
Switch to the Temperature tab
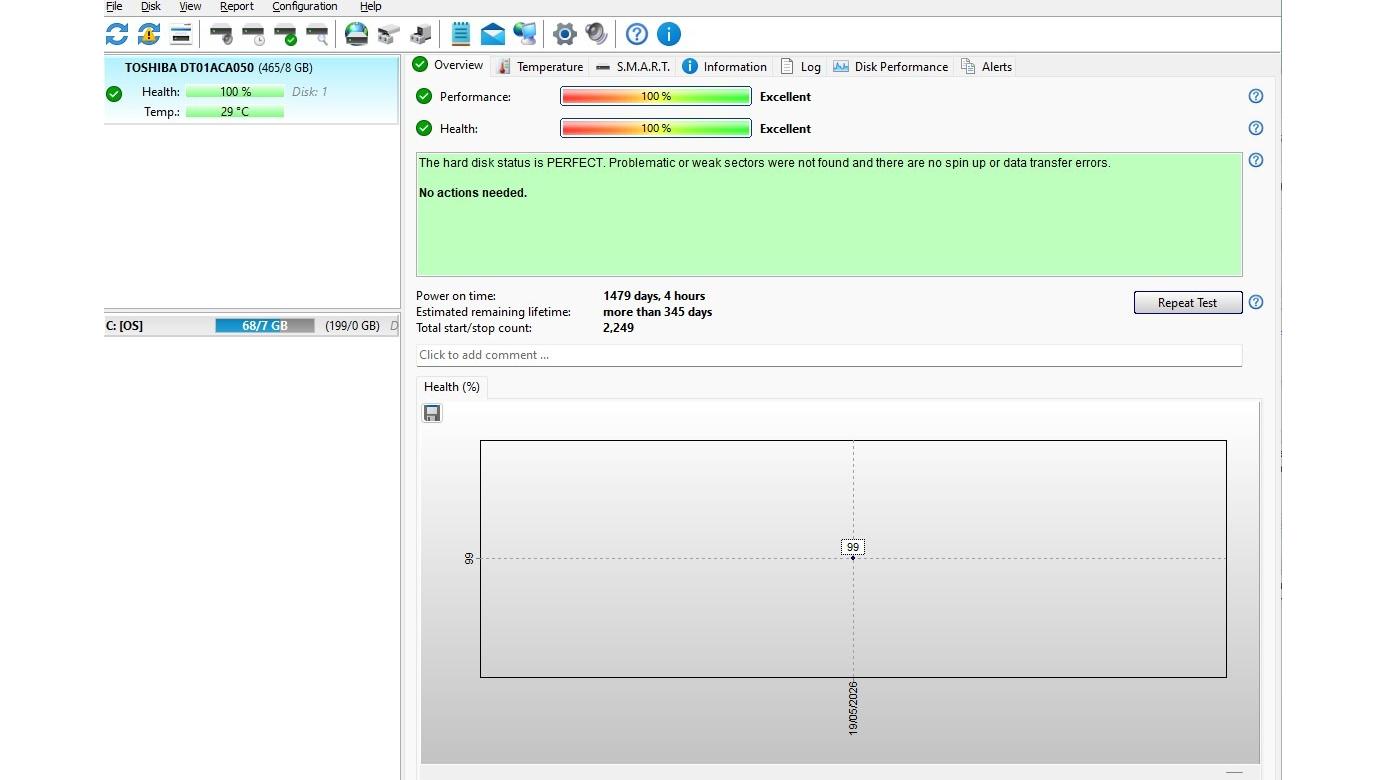pos(540,66)
